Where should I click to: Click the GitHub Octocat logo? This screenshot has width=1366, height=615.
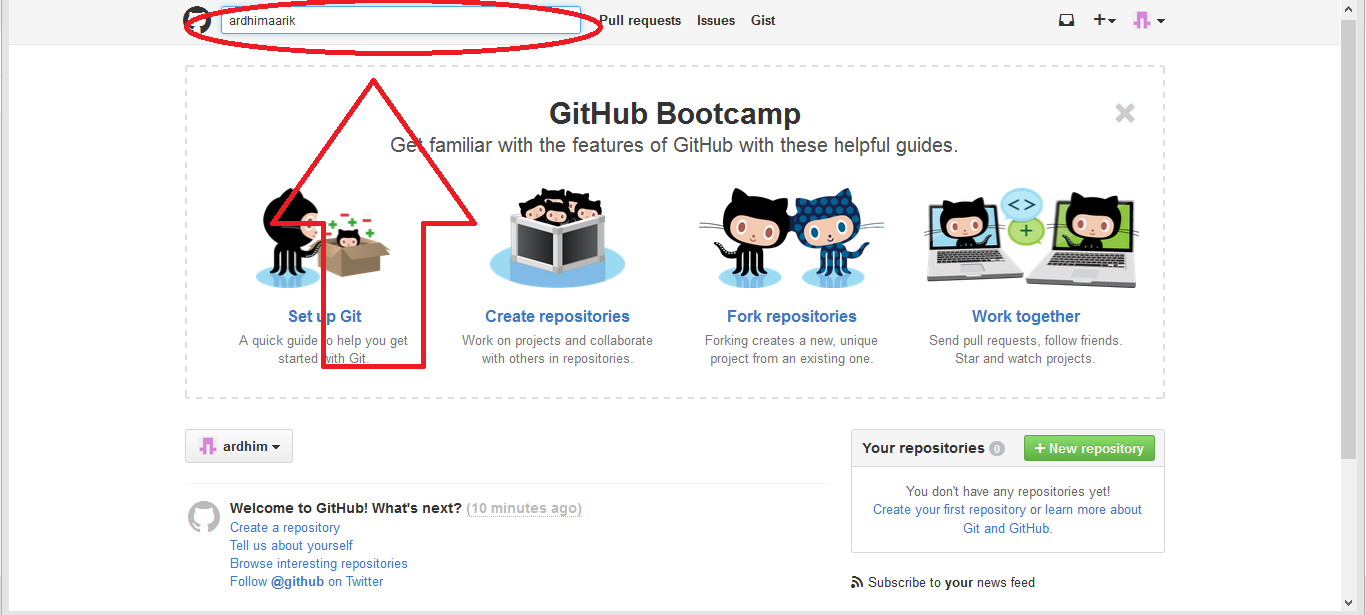pos(198,20)
